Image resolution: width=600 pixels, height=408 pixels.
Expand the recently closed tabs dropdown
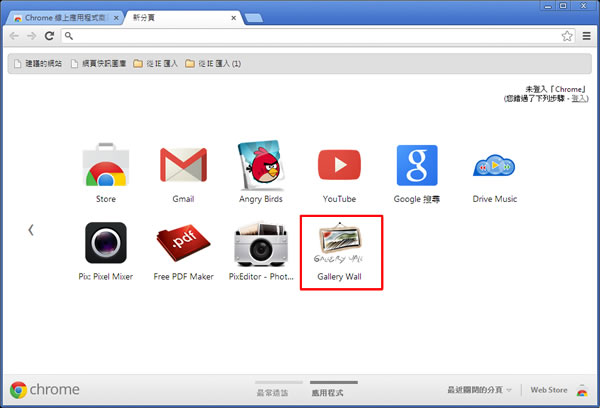[479, 390]
